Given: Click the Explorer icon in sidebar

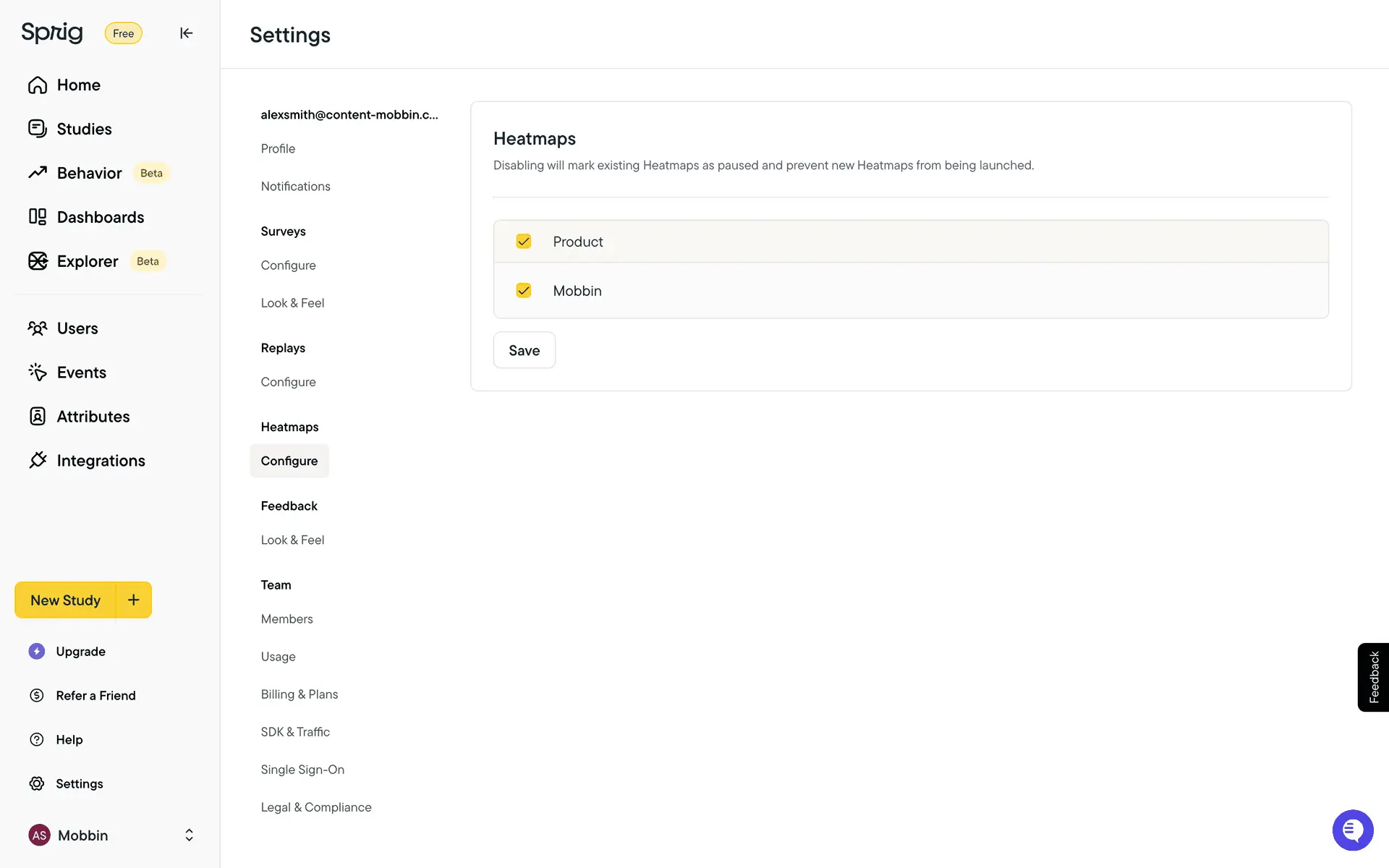Looking at the screenshot, I should click(x=38, y=261).
